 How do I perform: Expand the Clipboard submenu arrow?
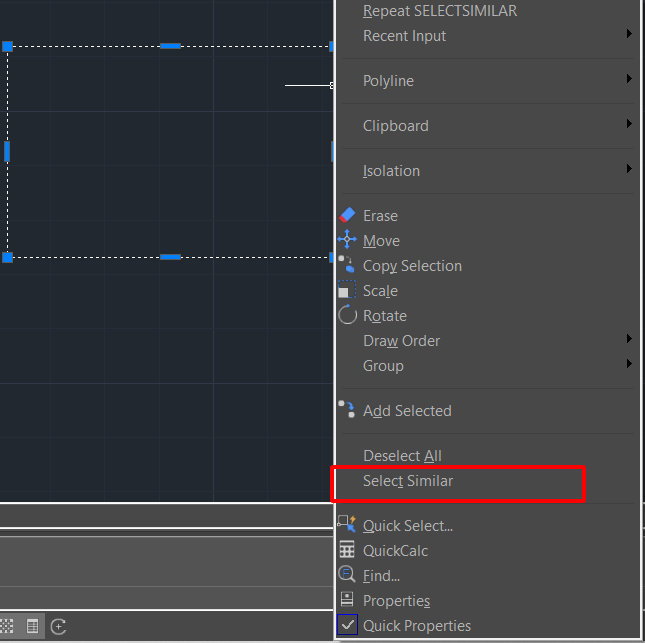[x=629, y=123]
